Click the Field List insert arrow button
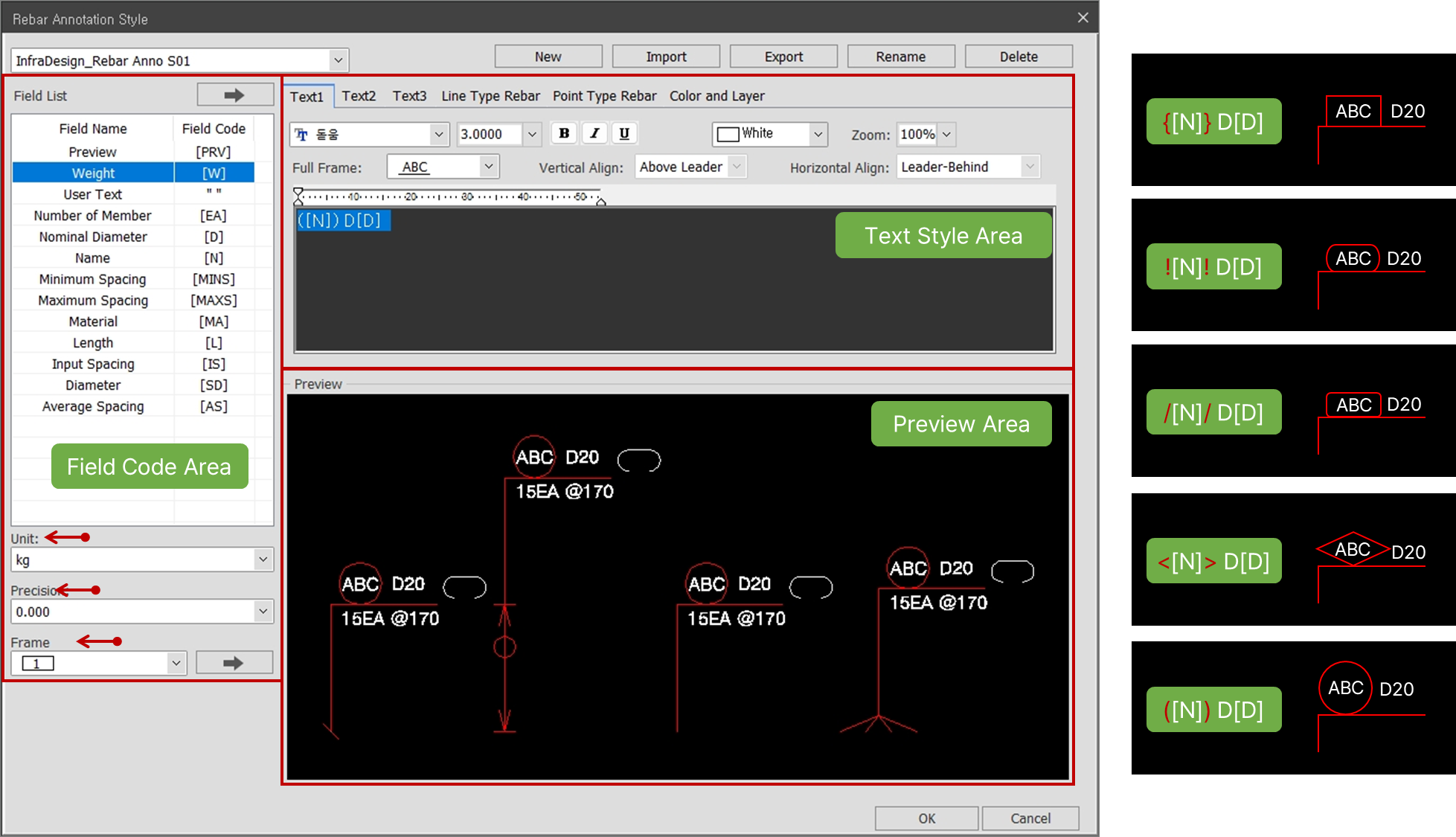This screenshot has width=1456, height=837. (x=234, y=95)
